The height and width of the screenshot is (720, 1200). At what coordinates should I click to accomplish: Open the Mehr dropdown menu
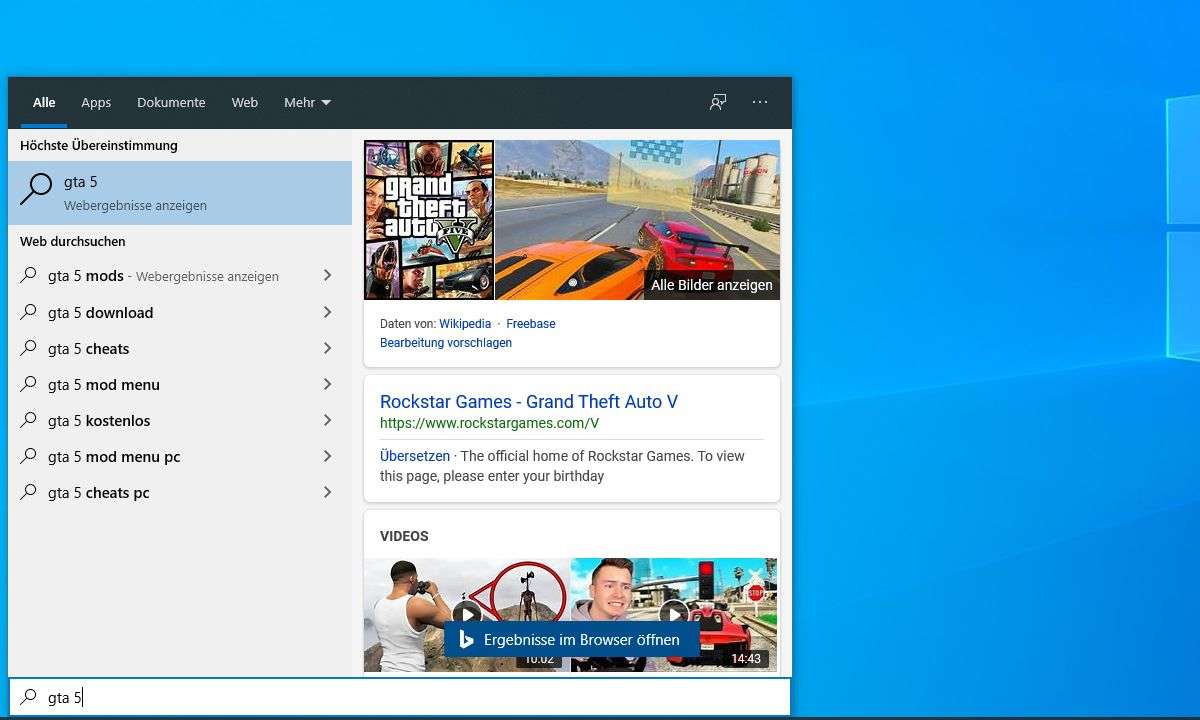point(307,102)
